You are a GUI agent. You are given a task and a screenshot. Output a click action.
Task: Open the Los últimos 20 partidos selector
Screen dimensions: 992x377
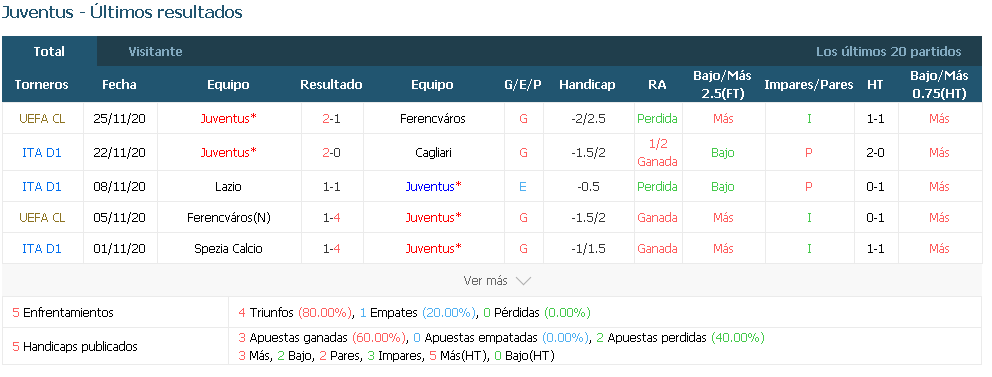click(x=888, y=52)
